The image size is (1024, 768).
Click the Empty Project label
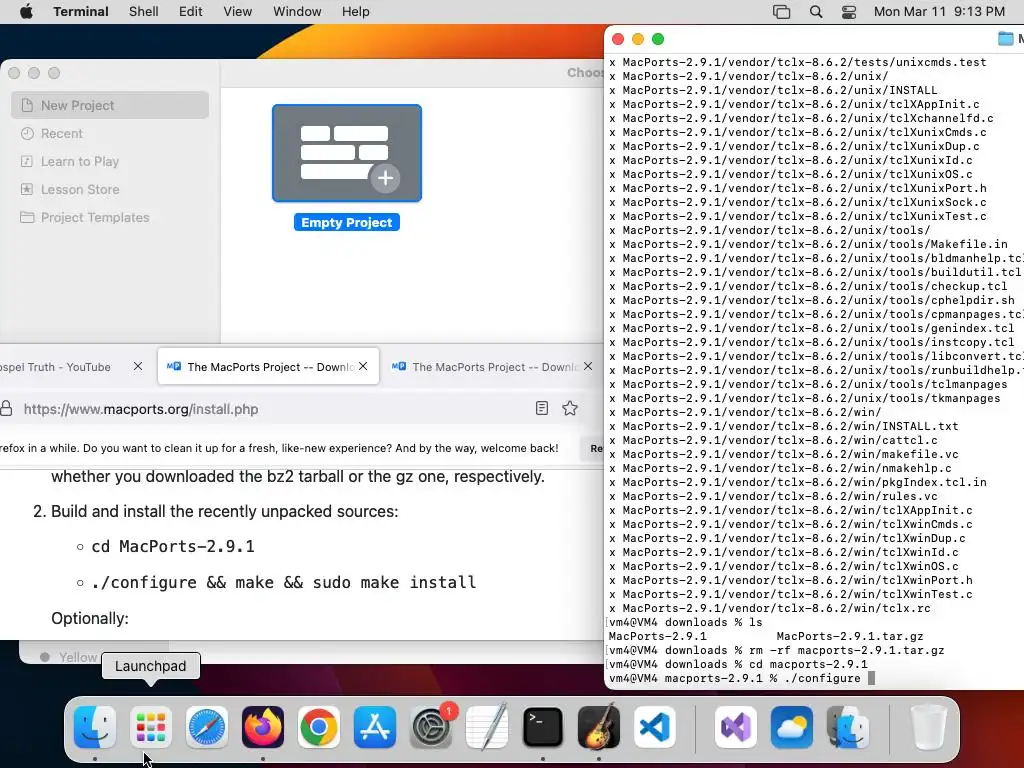347,223
